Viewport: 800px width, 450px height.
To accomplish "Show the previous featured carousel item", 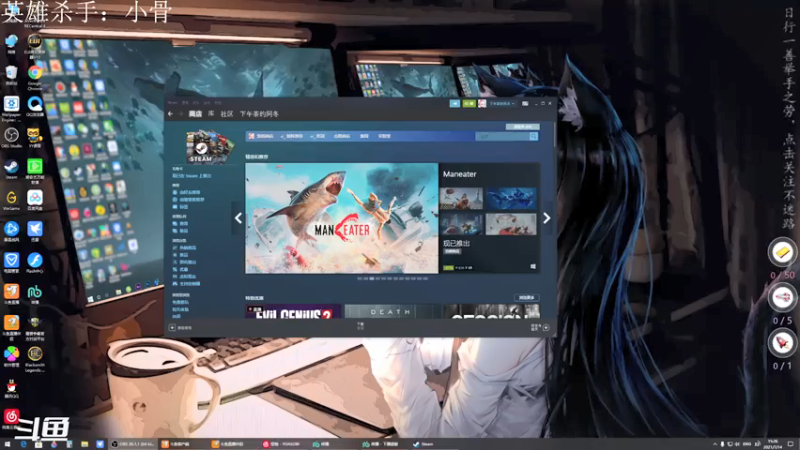I will [238, 218].
